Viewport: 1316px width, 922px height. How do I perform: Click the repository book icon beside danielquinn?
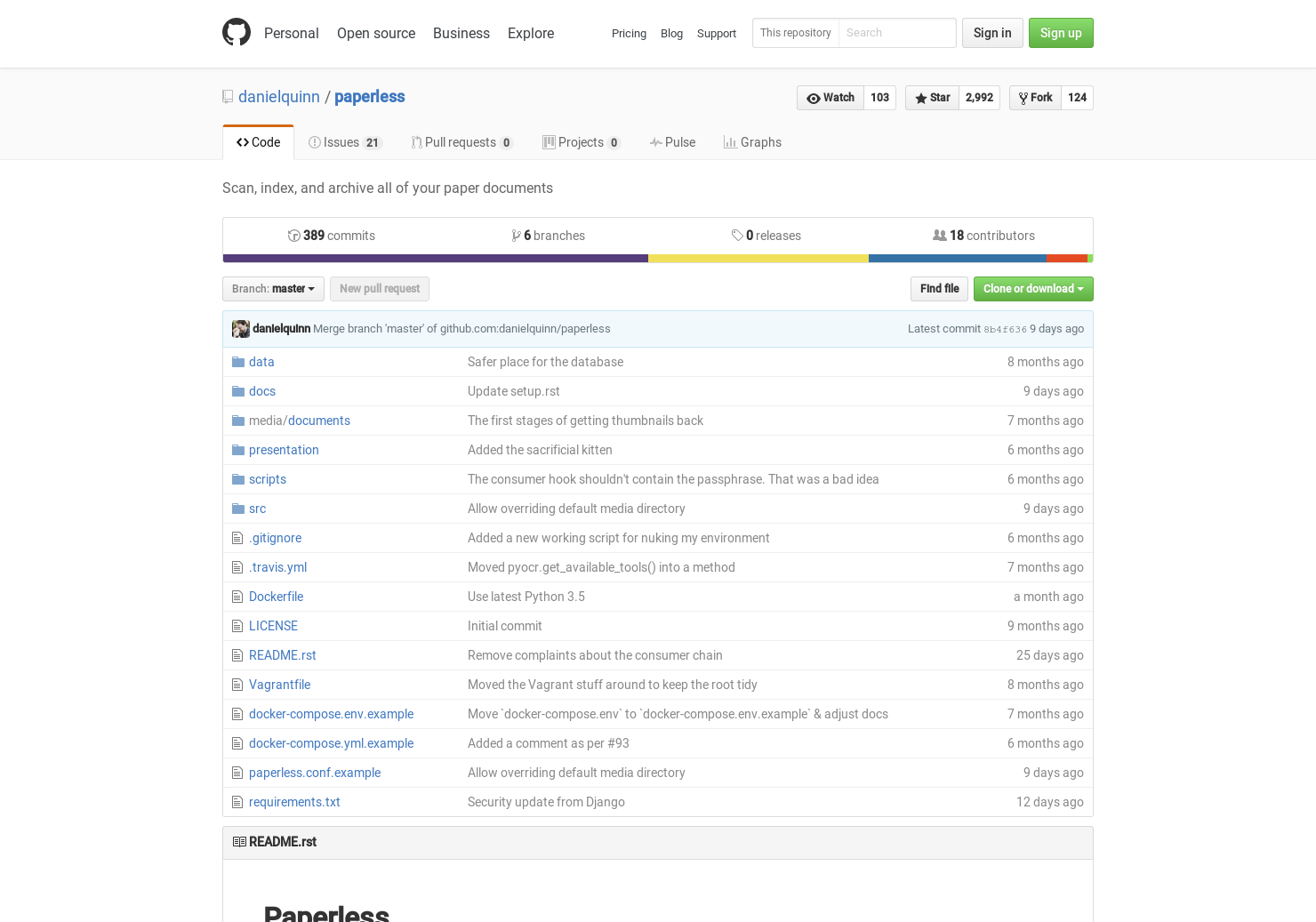click(x=228, y=97)
